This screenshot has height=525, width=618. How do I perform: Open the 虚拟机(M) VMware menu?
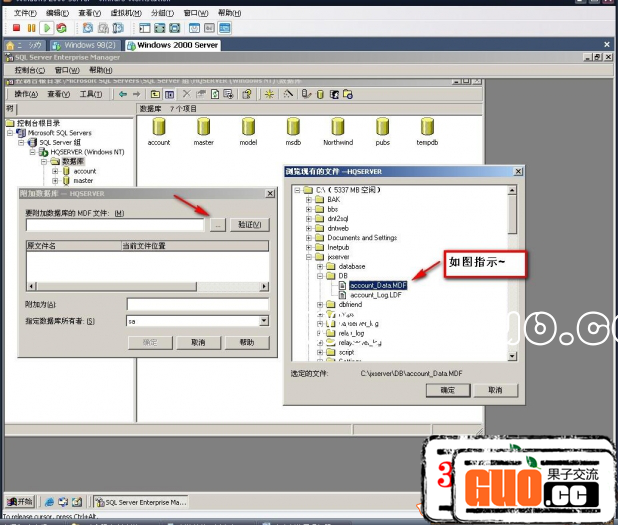pos(126,13)
